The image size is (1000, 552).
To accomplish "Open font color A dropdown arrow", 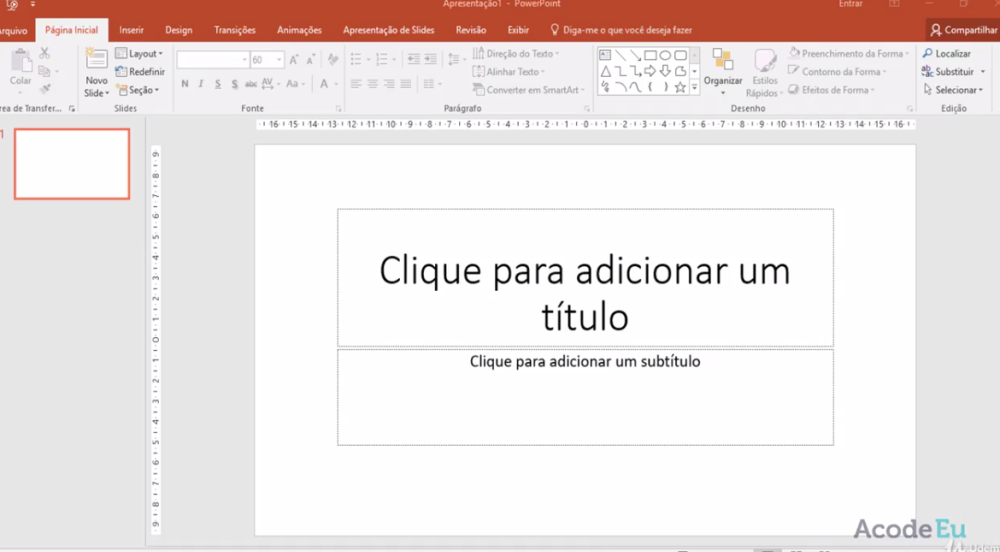I will point(336,84).
